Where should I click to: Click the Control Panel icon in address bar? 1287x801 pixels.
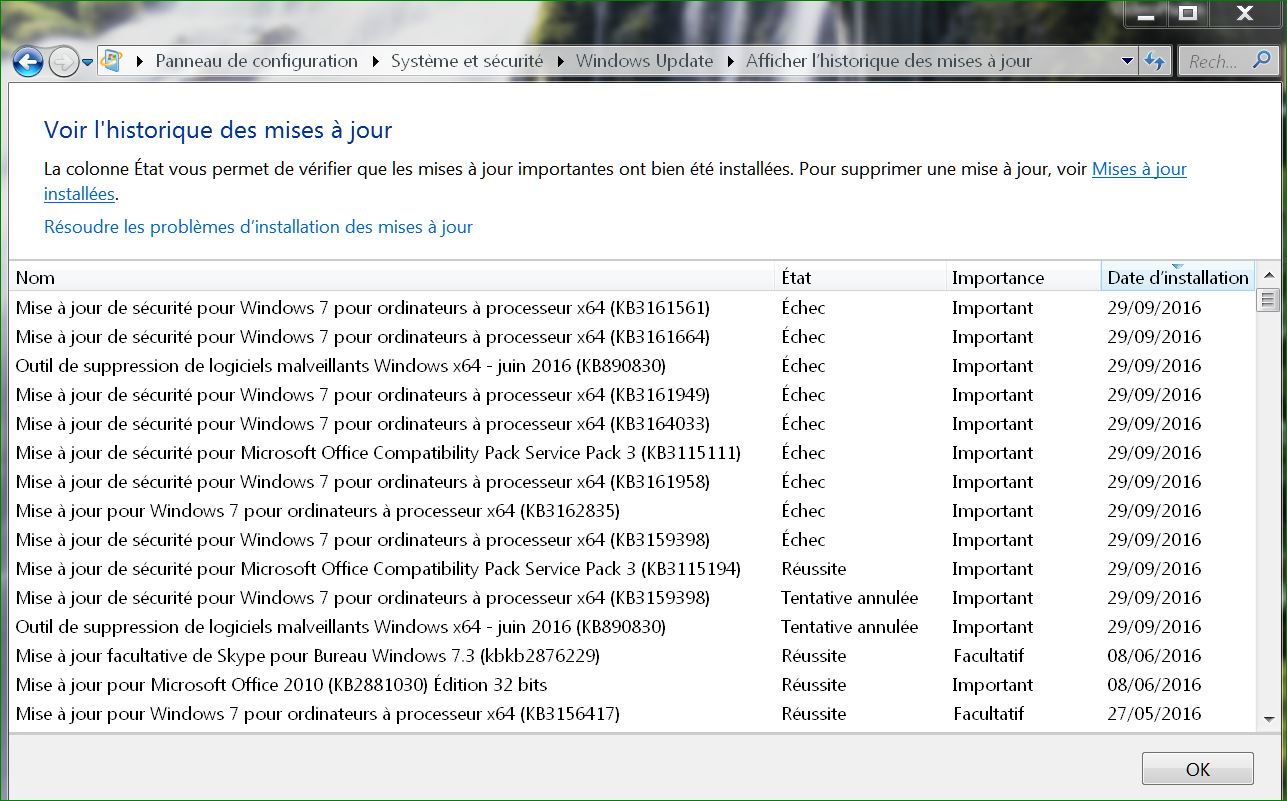[x=111, y=61]
